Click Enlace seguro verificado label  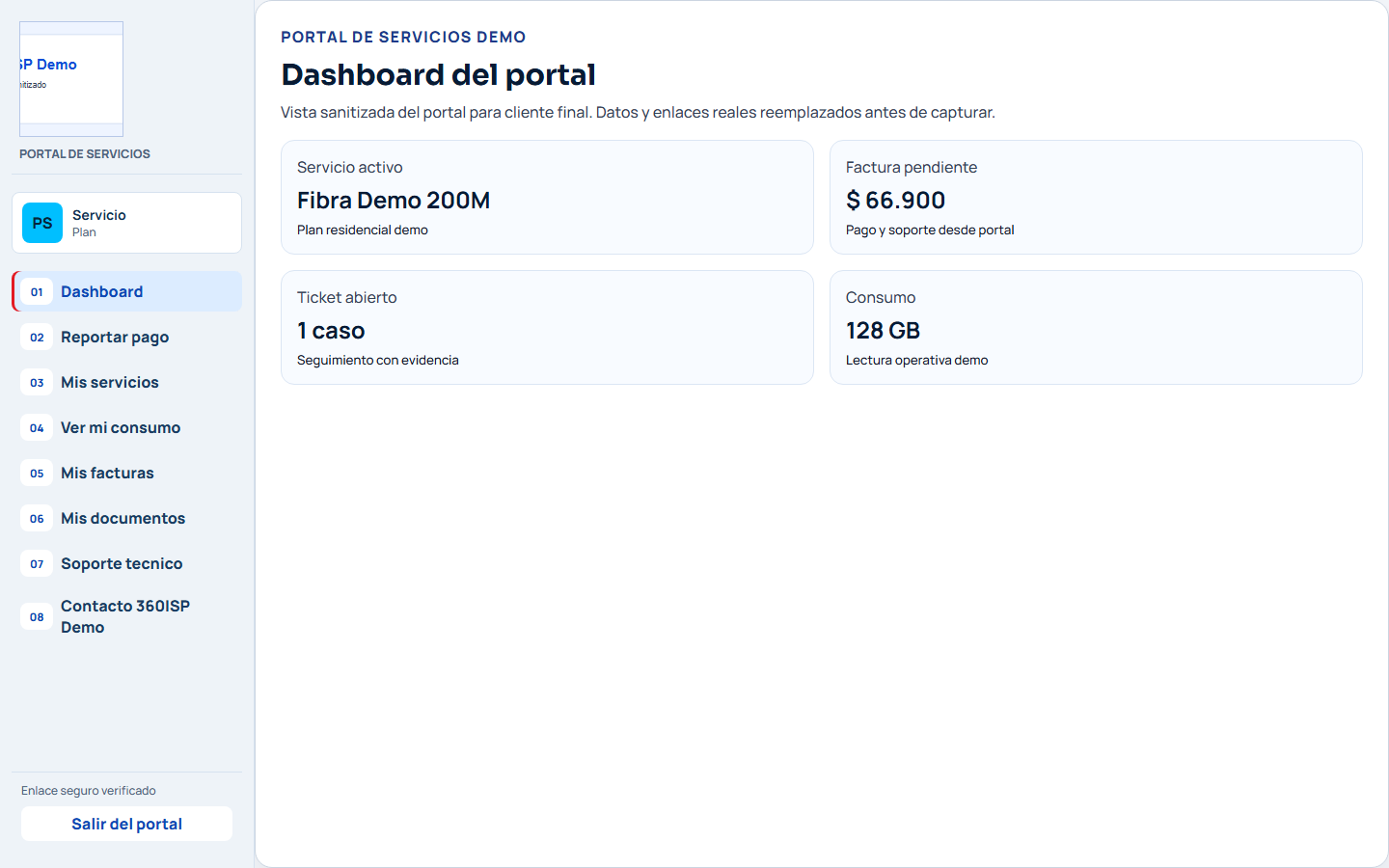pyautogui.click(x=89, y=791)
